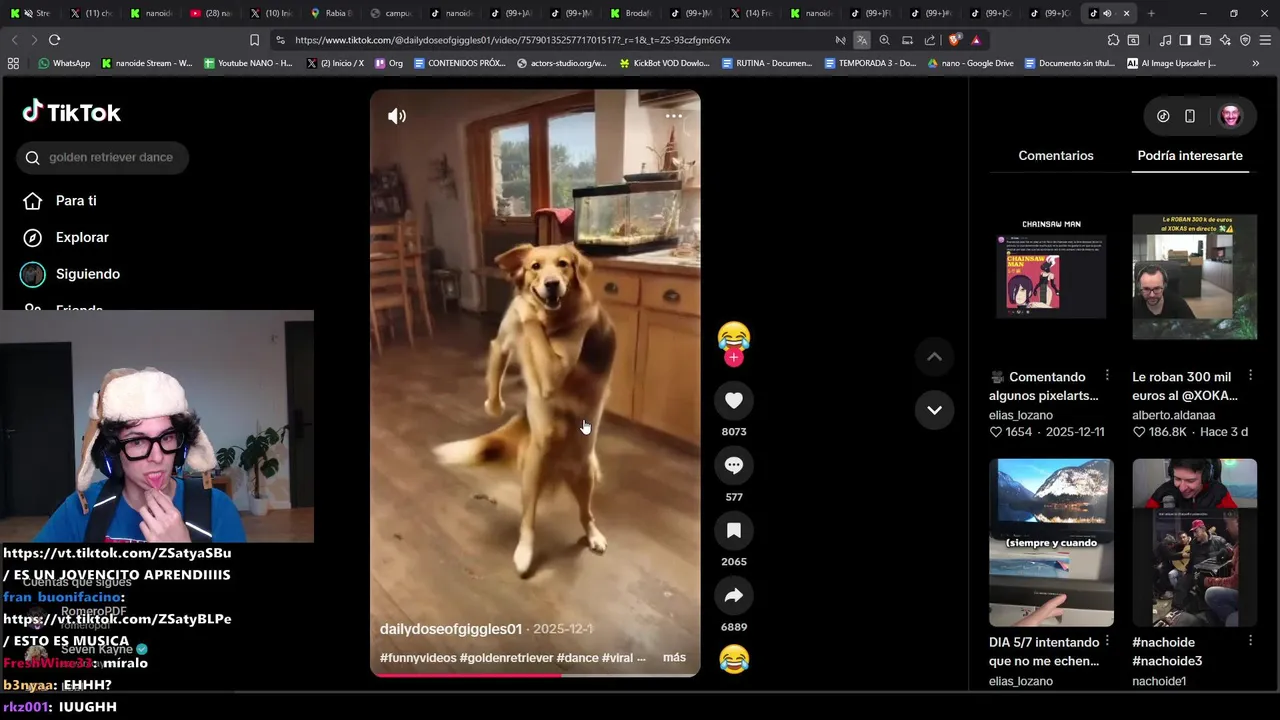Open the dailydoseofgiggles01 profile link
Image resolution: width=1280 pixels, height=720 pixels.
click(451, 629)
